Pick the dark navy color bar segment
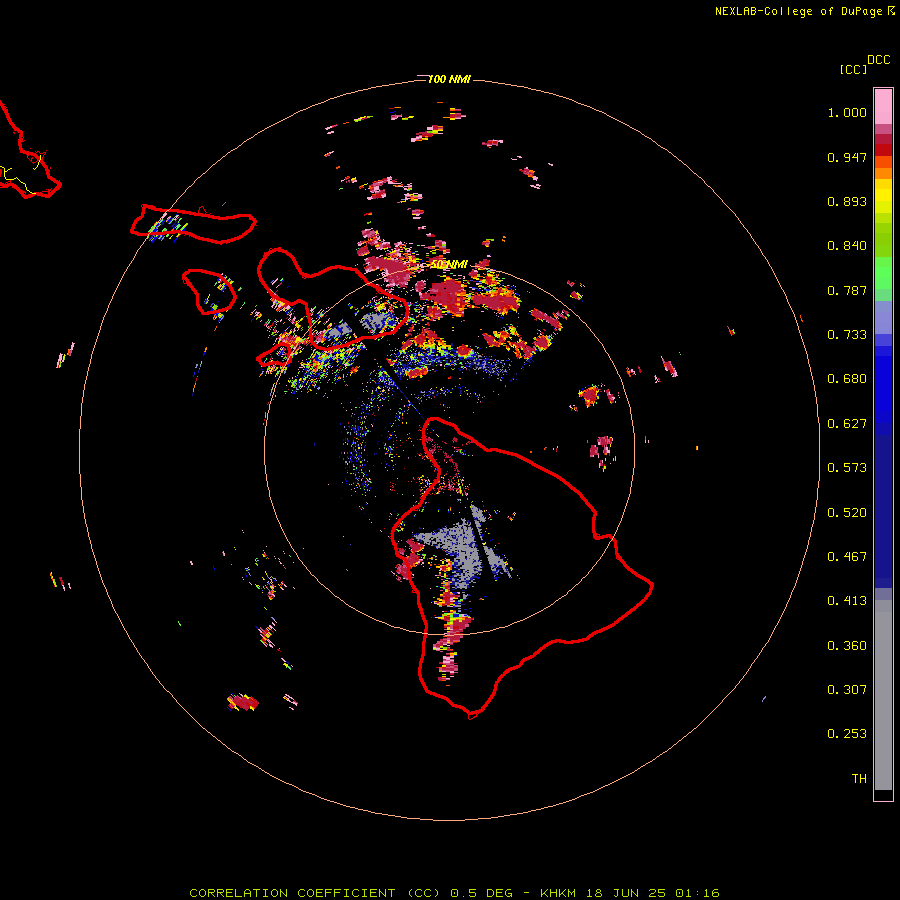 tap(883, 511)
